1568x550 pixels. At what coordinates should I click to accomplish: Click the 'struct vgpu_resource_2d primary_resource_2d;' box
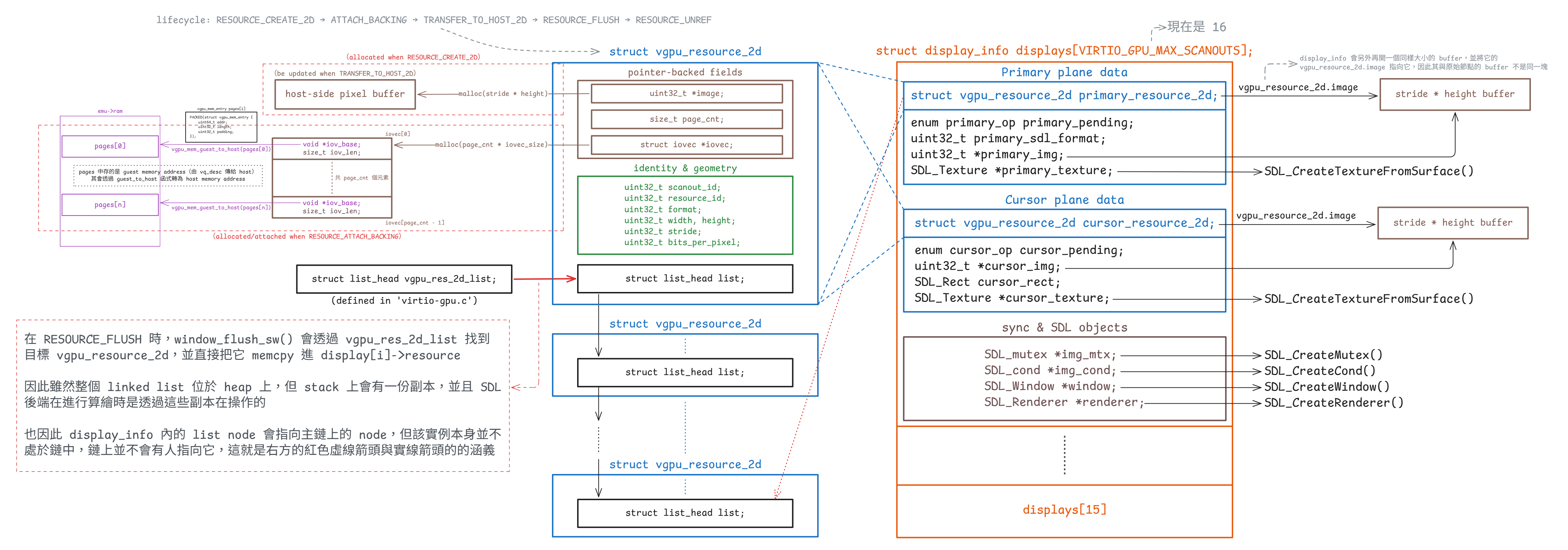tap(1064, 95)
